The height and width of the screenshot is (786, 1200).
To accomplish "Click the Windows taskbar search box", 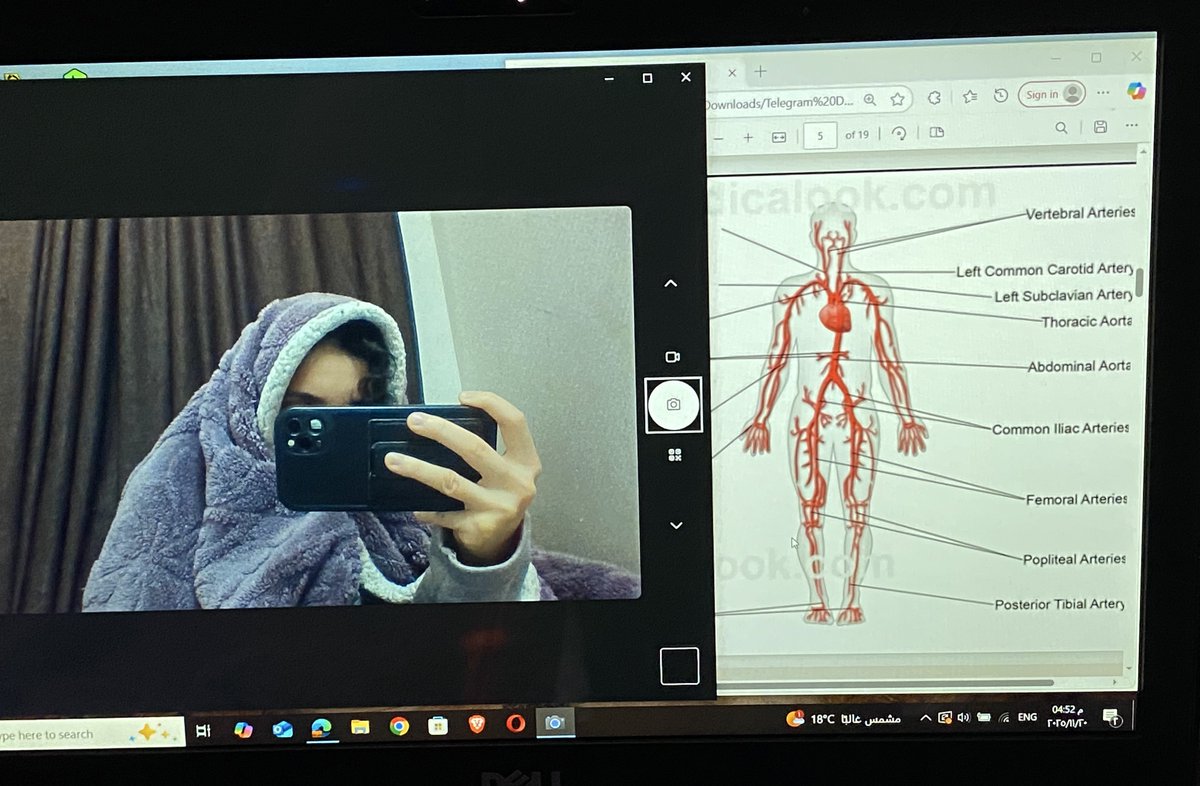I will pos(90,734).
